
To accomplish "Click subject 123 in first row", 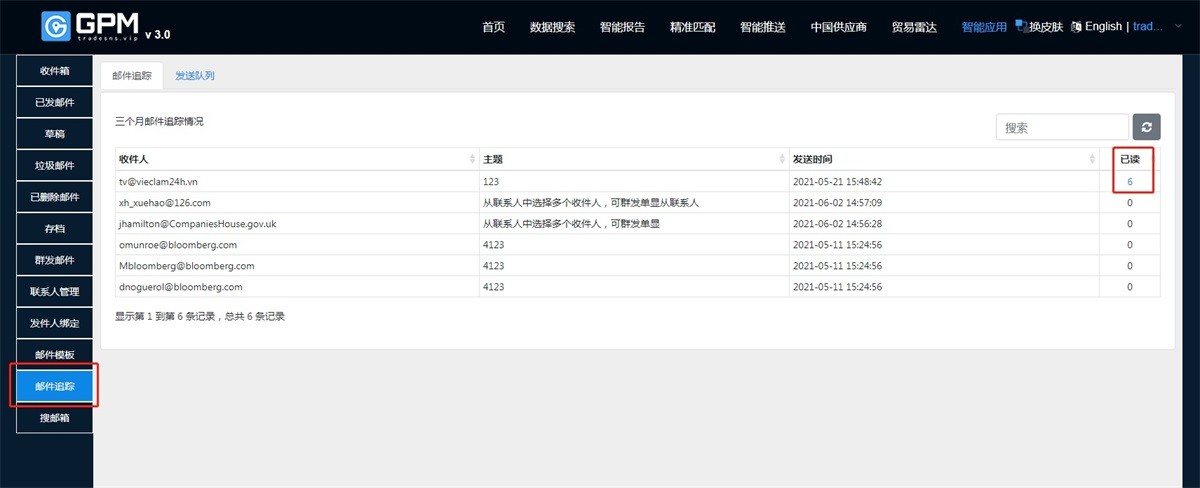I will click(491, 181).
